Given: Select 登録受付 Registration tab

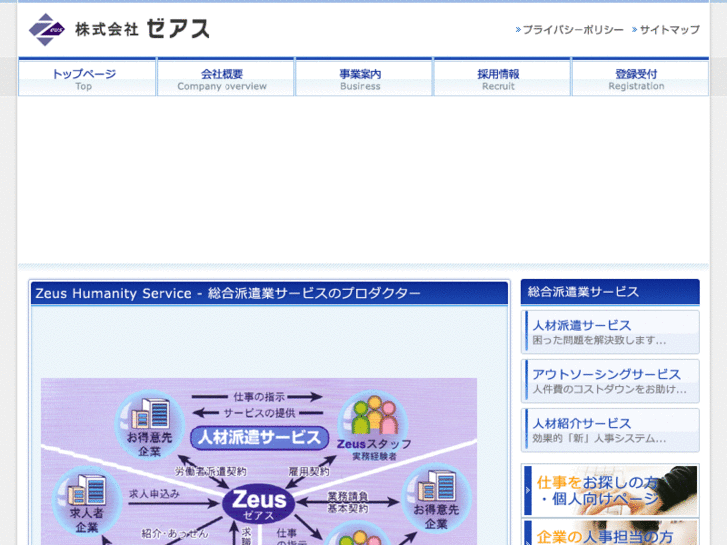Looking at the screenshot, I should tap(639, 77).
